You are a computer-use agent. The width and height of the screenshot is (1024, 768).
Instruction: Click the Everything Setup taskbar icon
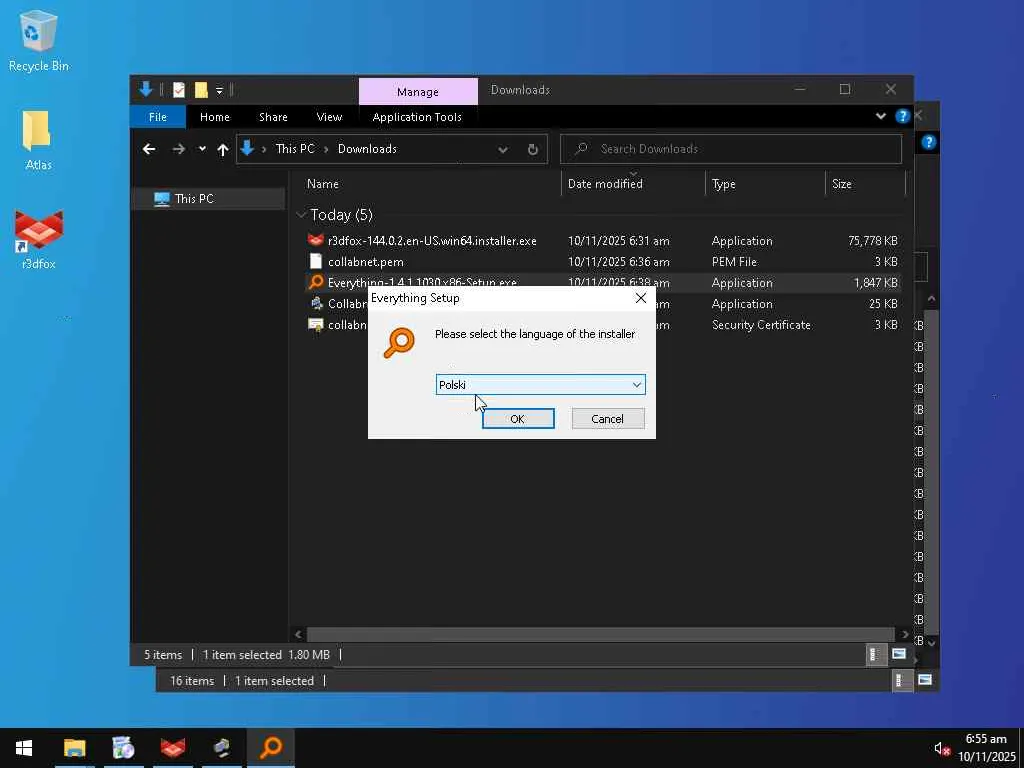tap(270, 748)
